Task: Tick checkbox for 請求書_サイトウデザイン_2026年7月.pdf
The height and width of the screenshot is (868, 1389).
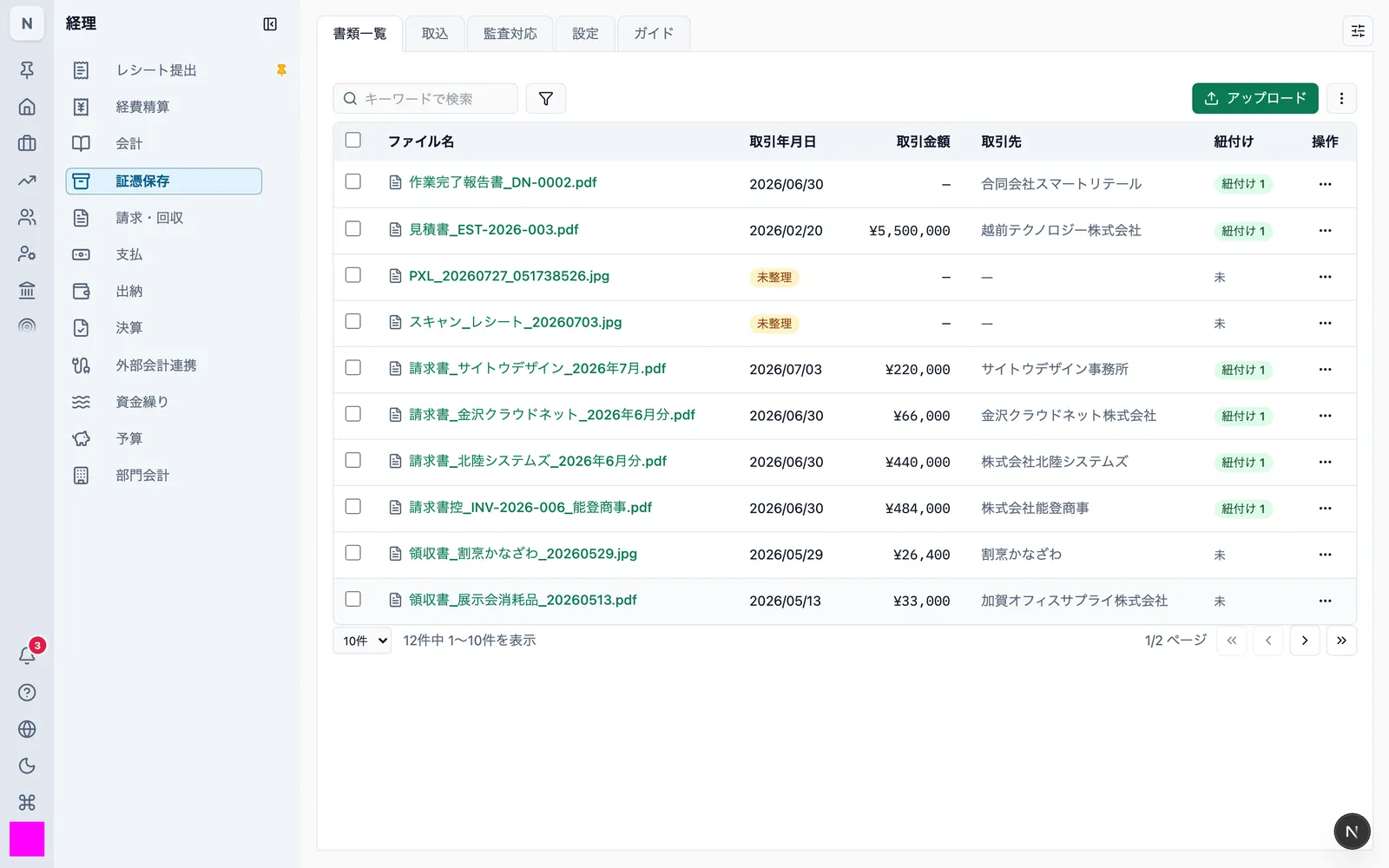Action: (353, 368)
